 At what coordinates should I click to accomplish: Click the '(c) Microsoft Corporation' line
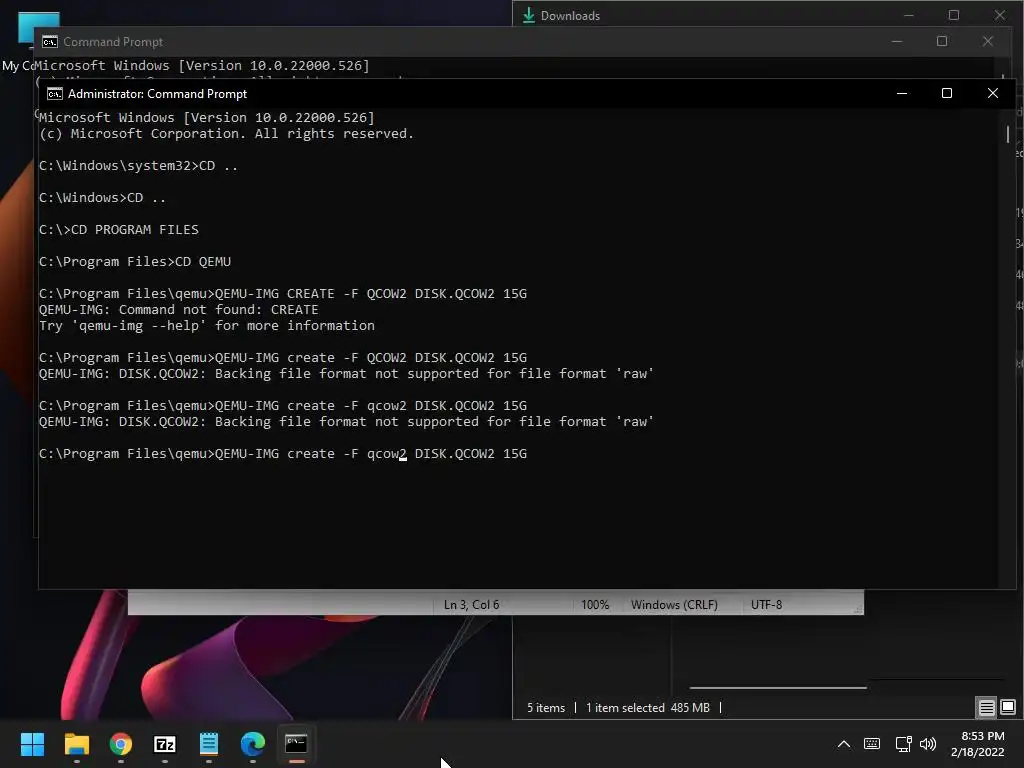(x=226, y=134)
